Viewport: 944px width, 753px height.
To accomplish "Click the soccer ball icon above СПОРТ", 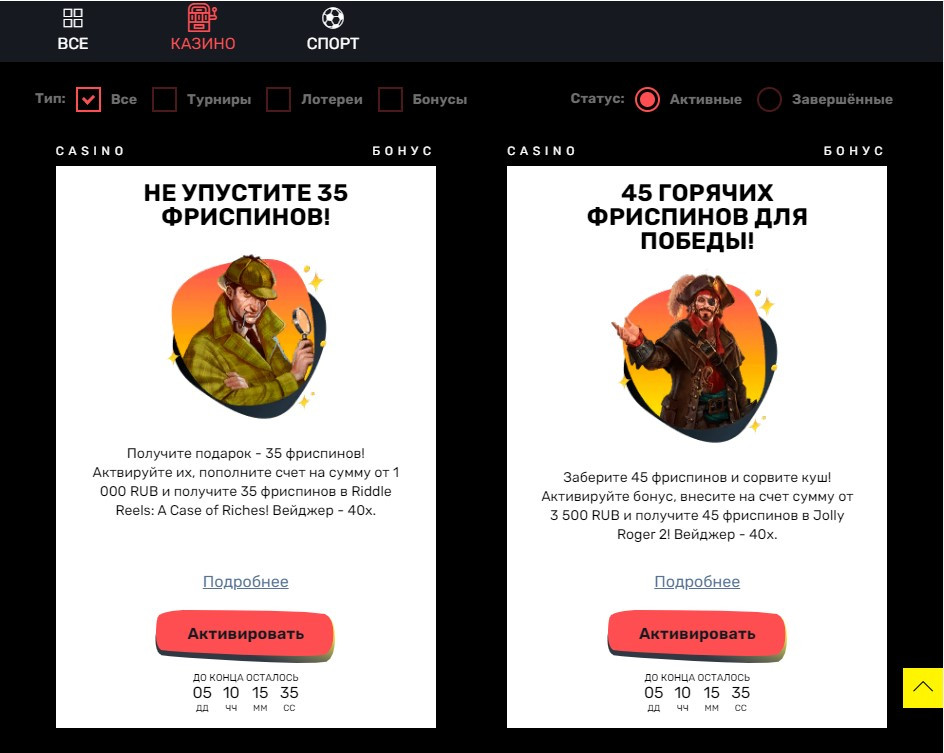I will (332, 18).
